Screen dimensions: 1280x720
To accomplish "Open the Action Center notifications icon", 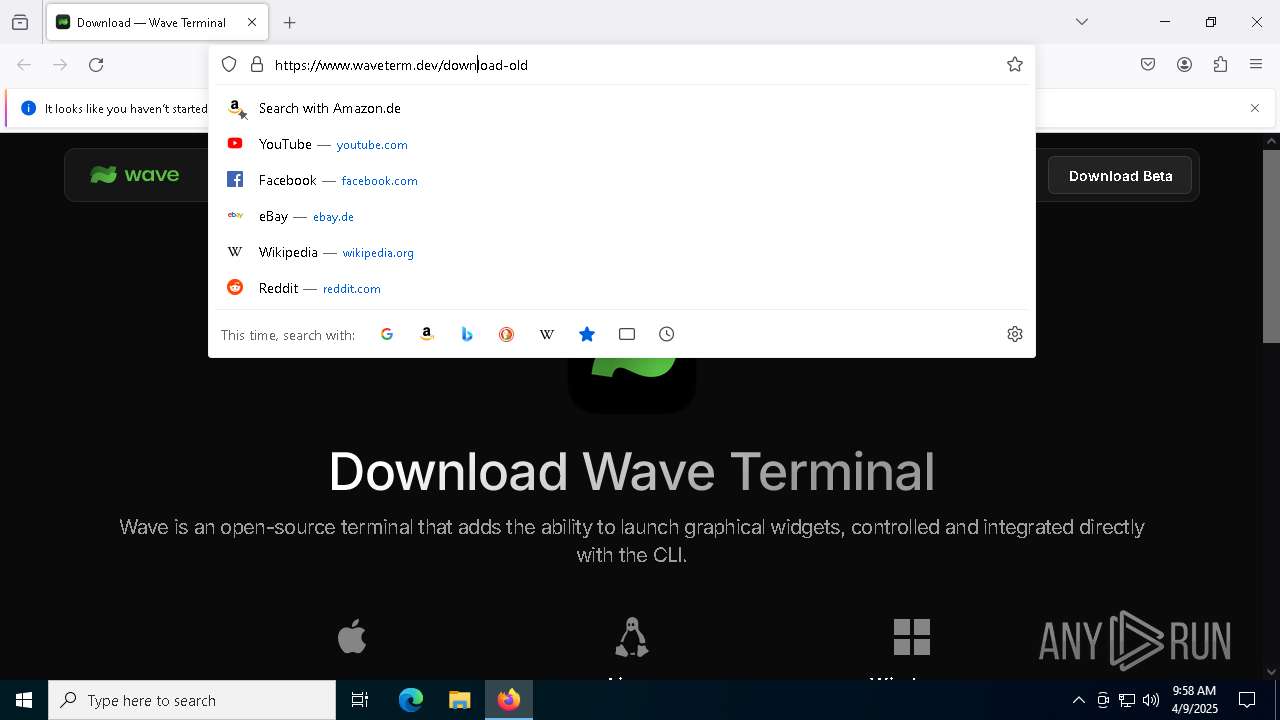I will click(x=1247, y=700).
